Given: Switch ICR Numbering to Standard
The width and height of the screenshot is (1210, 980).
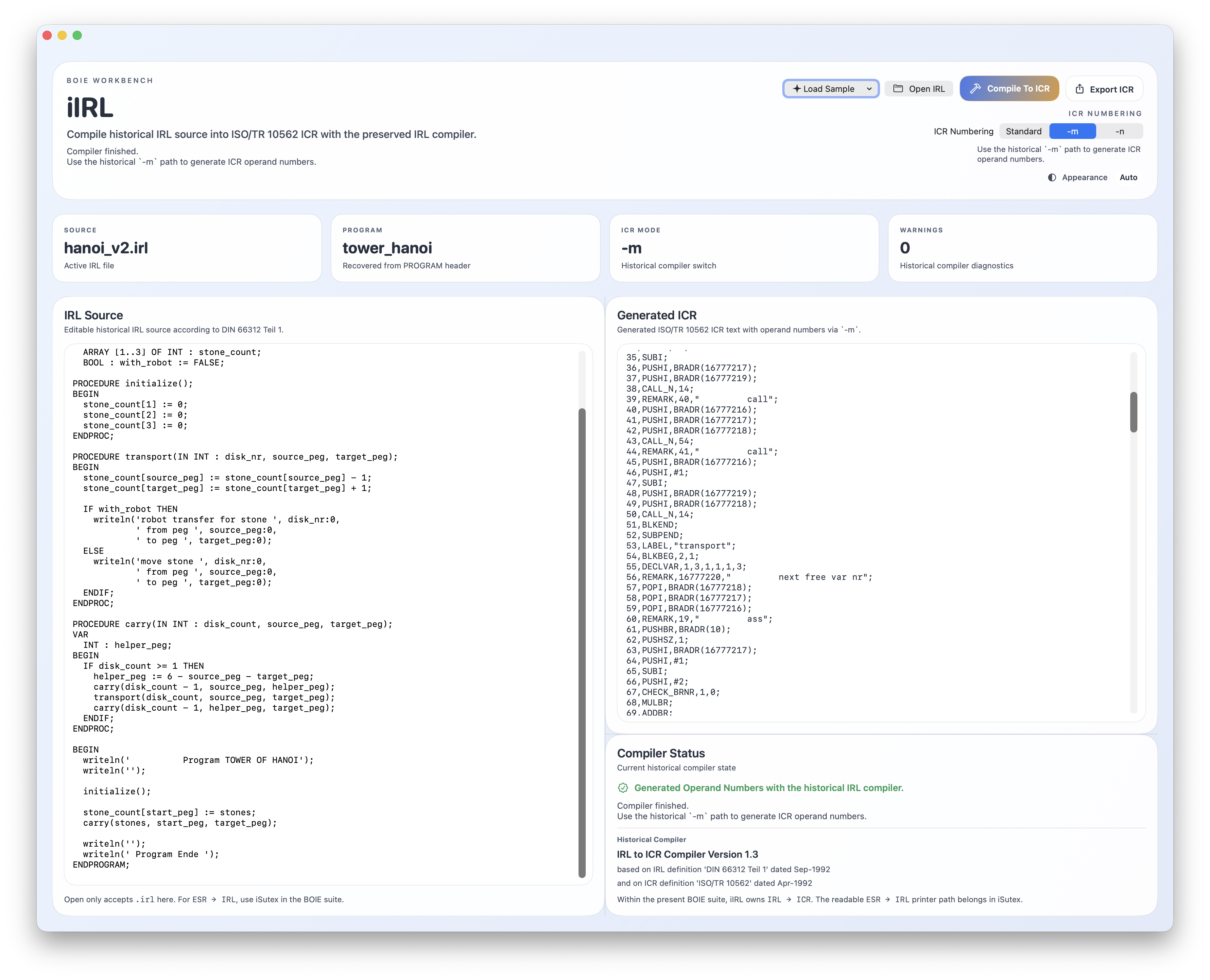Looking at the screenshot, I should pos(1024,131).
